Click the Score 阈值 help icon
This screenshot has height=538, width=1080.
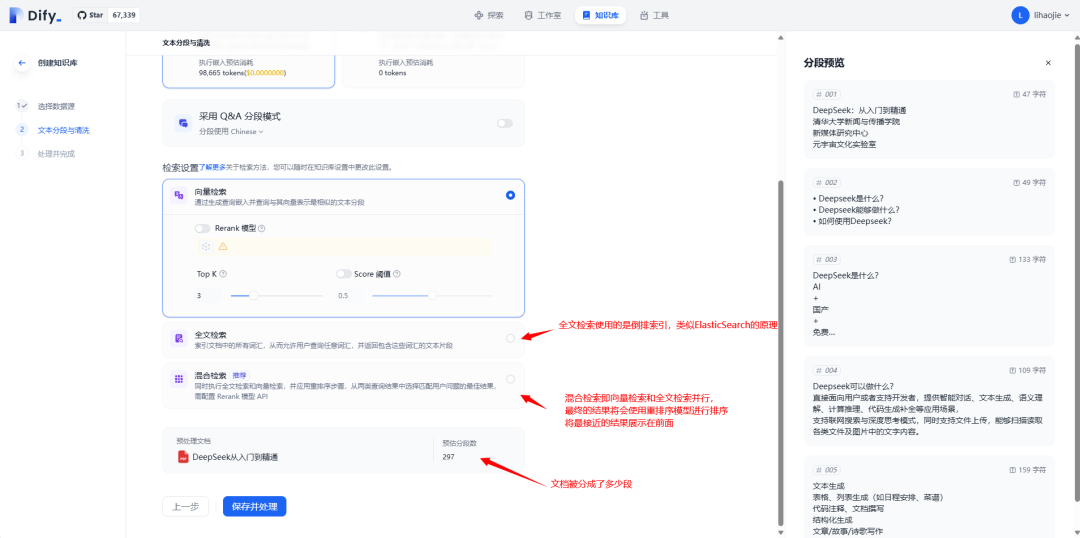click(397, 273)
